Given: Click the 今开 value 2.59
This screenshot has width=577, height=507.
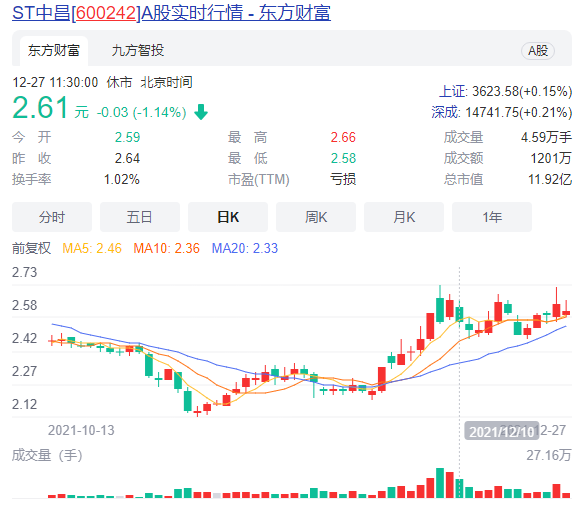Looking at the screenshot, I should [127, 137].
